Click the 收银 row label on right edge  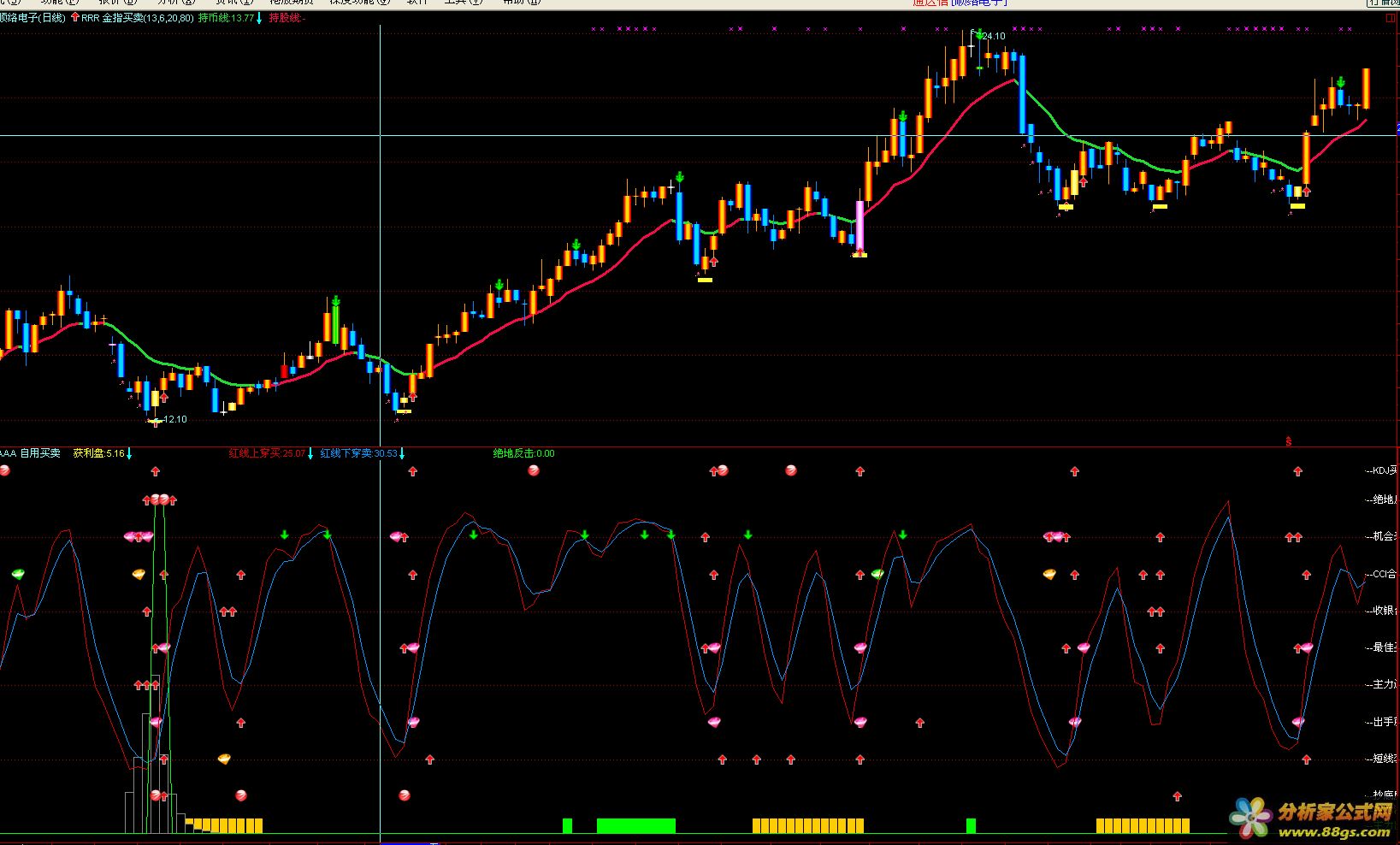1380,611
